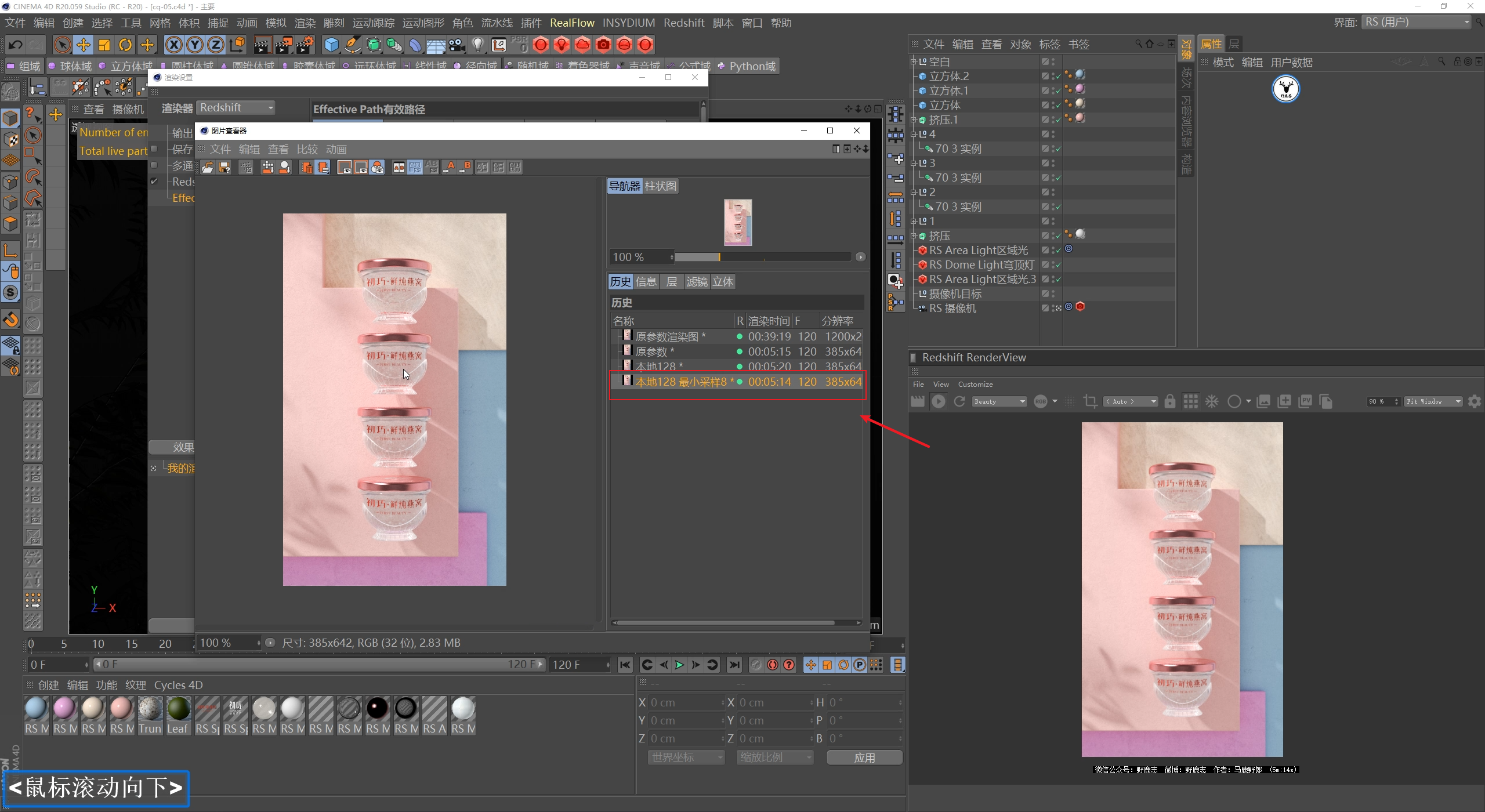Open the renderer (渲染器) Redshift dropdown
Image resolution: width=1485 pixels, height=812 pixels.
tap(236, 108)
